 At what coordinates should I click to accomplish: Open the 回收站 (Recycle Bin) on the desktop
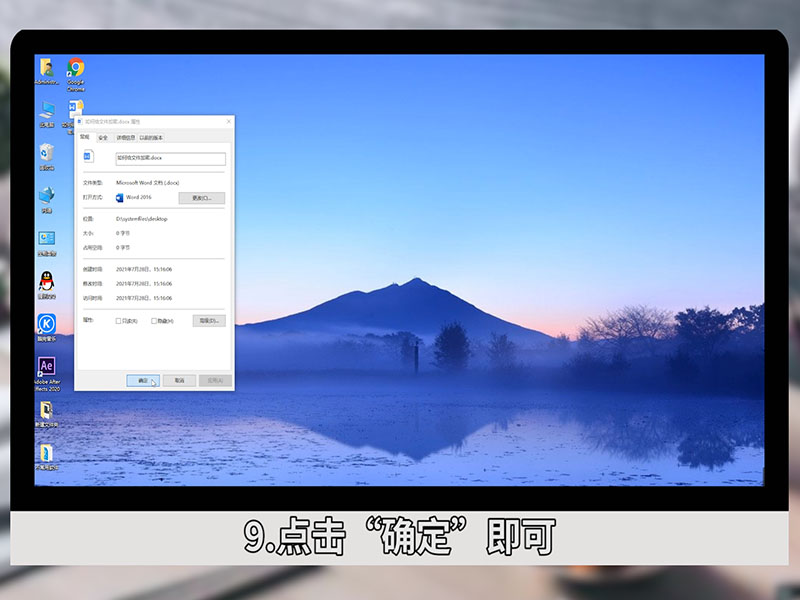click(45, 152)
